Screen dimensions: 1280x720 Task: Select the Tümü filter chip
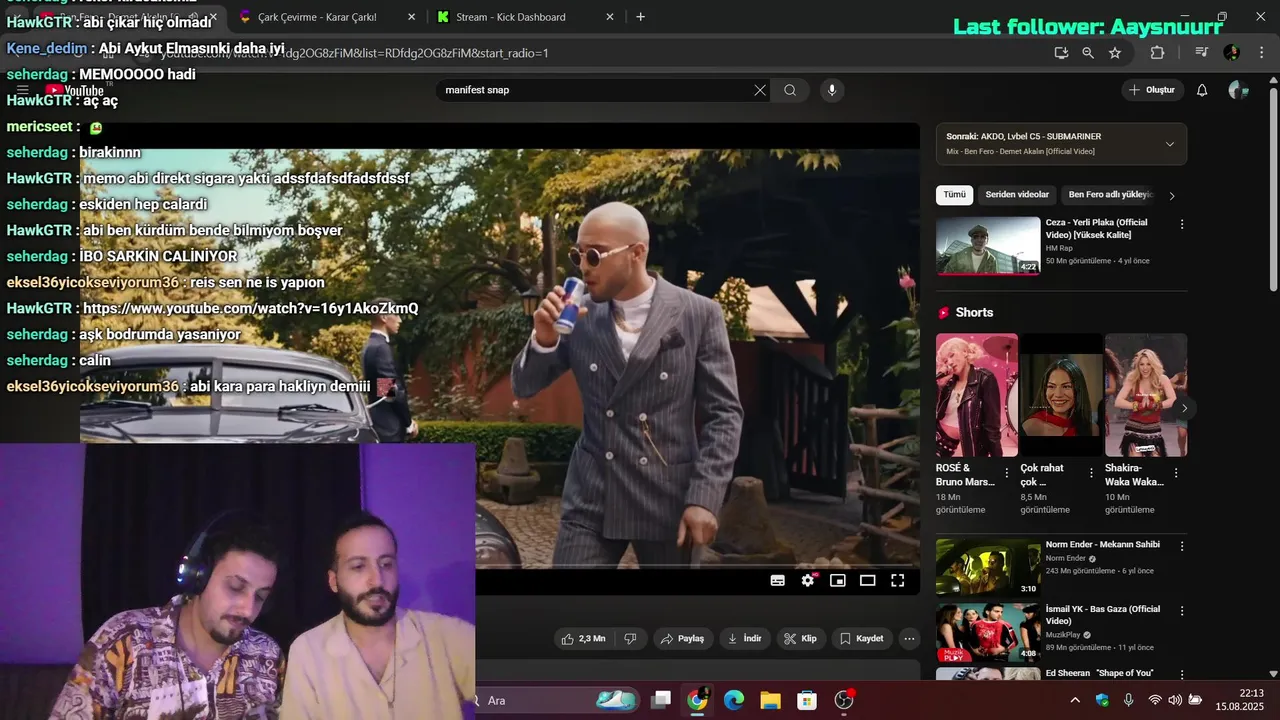point(954,195)
